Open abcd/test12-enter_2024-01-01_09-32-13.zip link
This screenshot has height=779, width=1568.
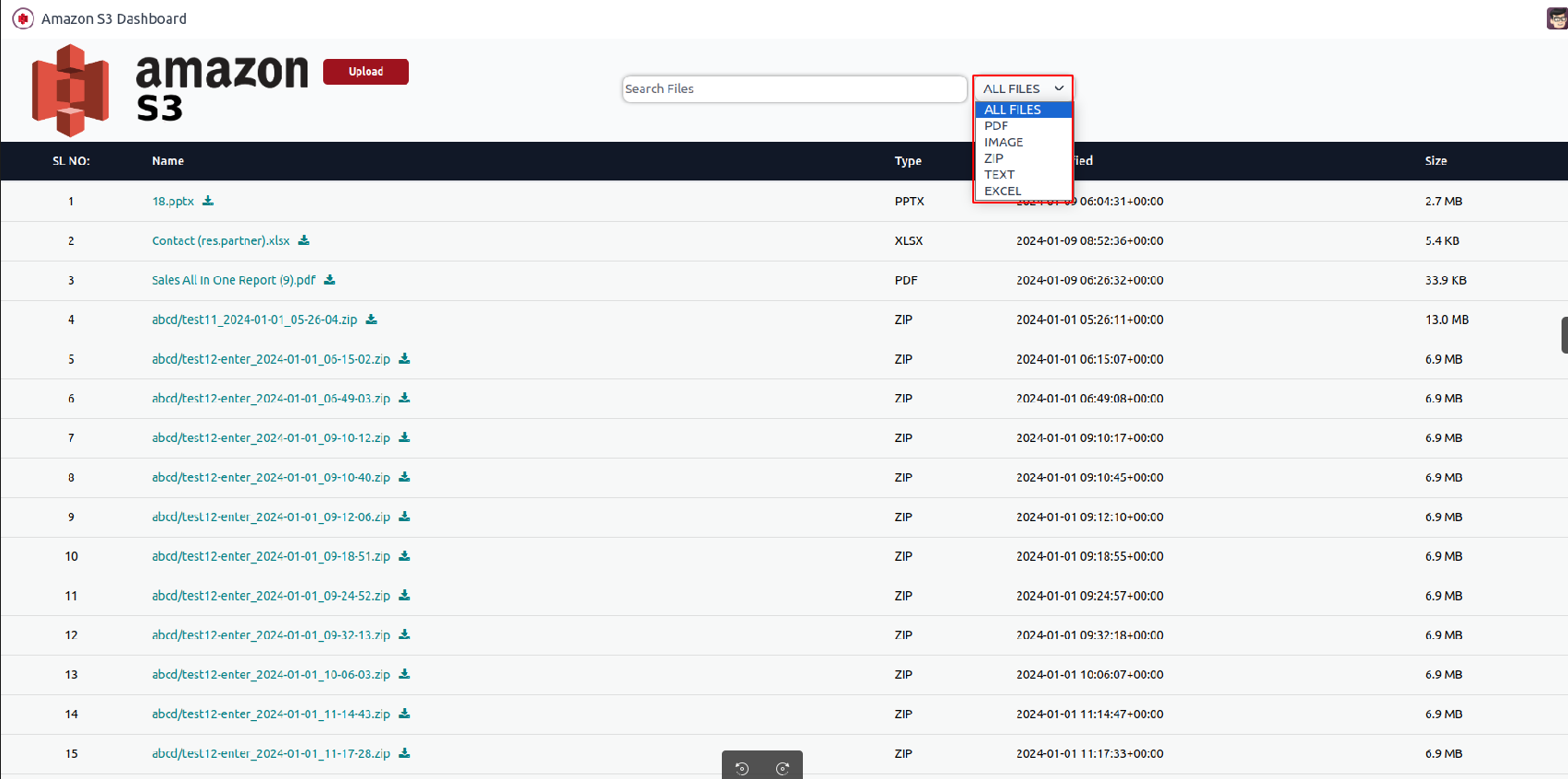[x=271, y=635]
